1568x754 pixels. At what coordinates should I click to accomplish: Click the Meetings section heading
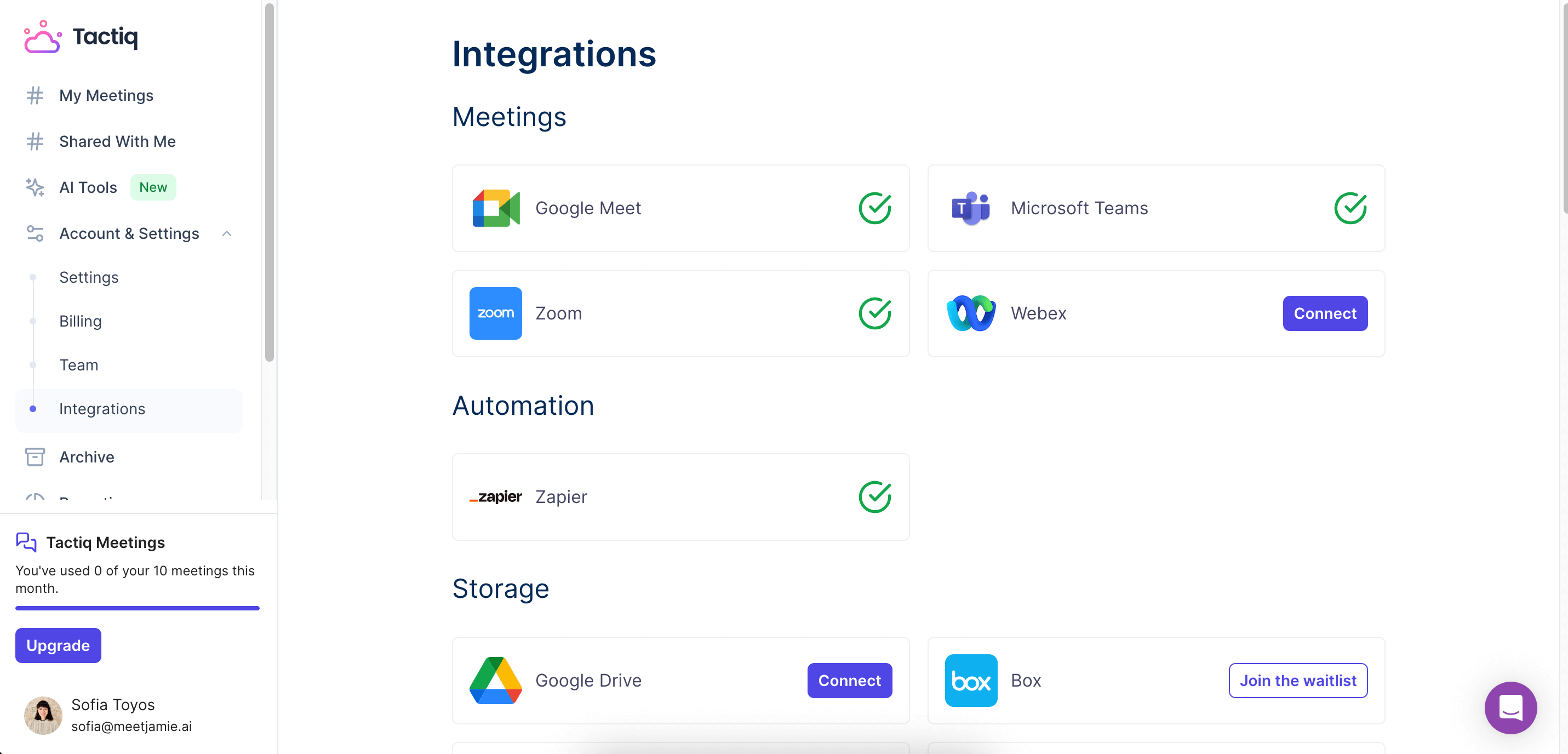point(508,117)
